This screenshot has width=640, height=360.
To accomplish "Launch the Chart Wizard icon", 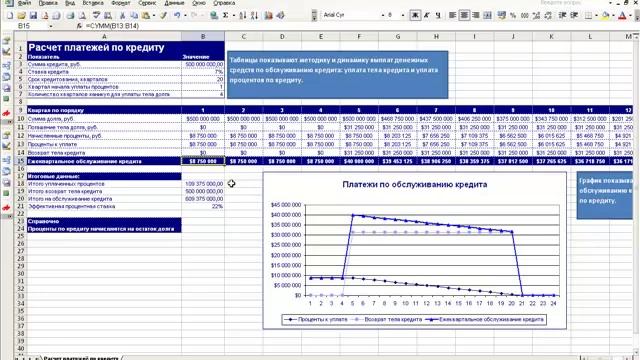I will (269, 16).
